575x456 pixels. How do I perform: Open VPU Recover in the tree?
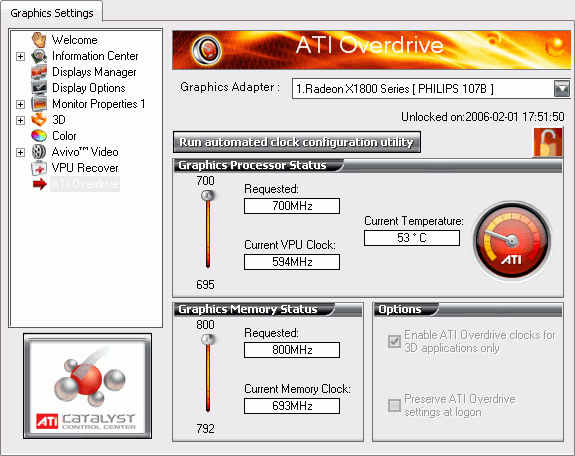[x=85, y=168]
